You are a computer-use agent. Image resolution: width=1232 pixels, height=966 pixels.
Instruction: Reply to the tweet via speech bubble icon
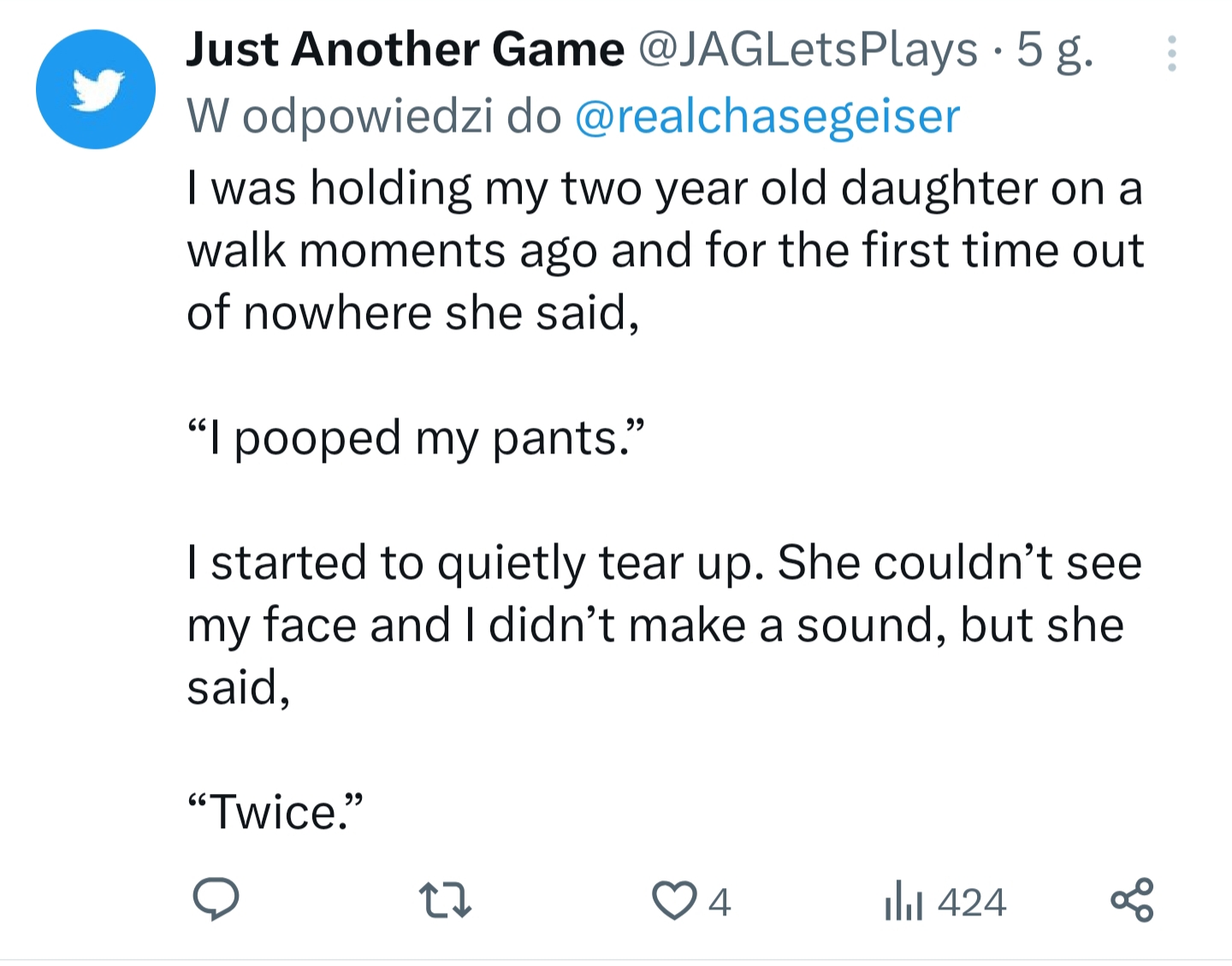coord(216,900)
